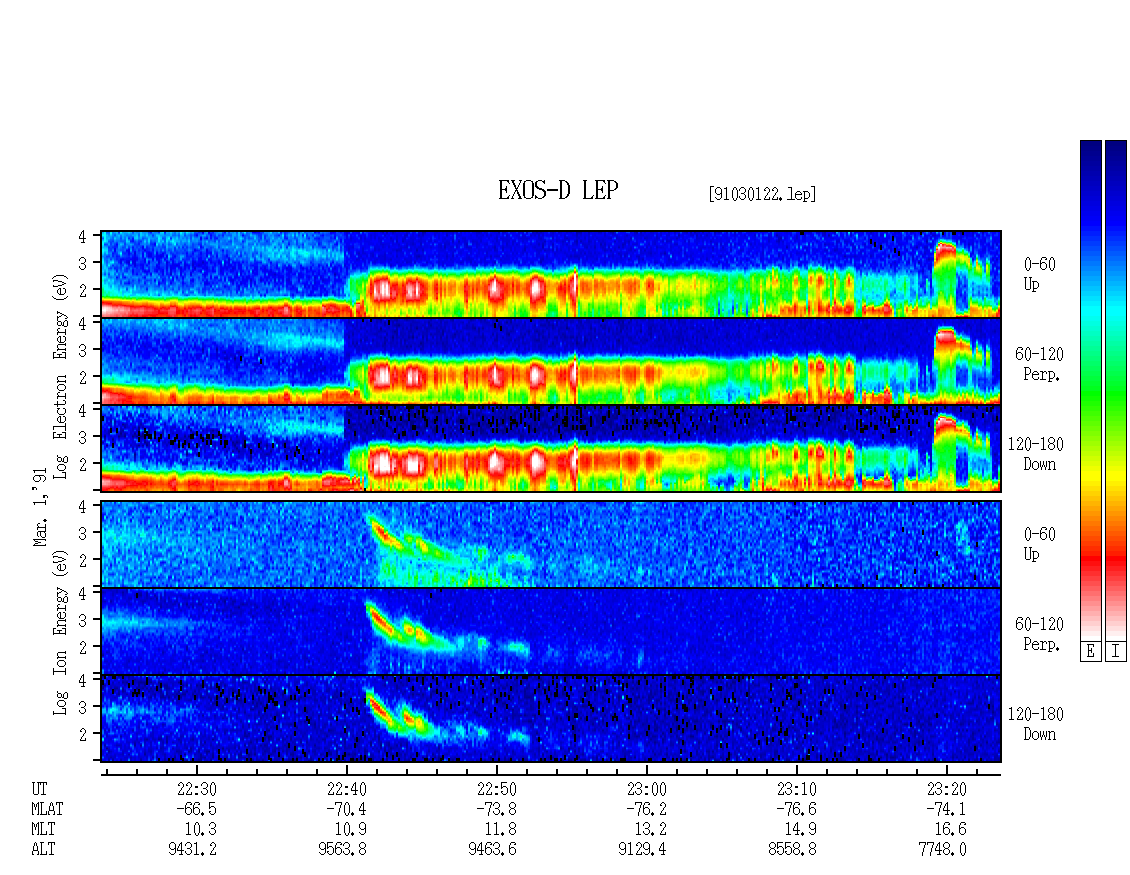Screen dimensions: 1130x875
Task: Click the Log Ion Energy (eV) axis label
Action: click(x=61, y=633)
